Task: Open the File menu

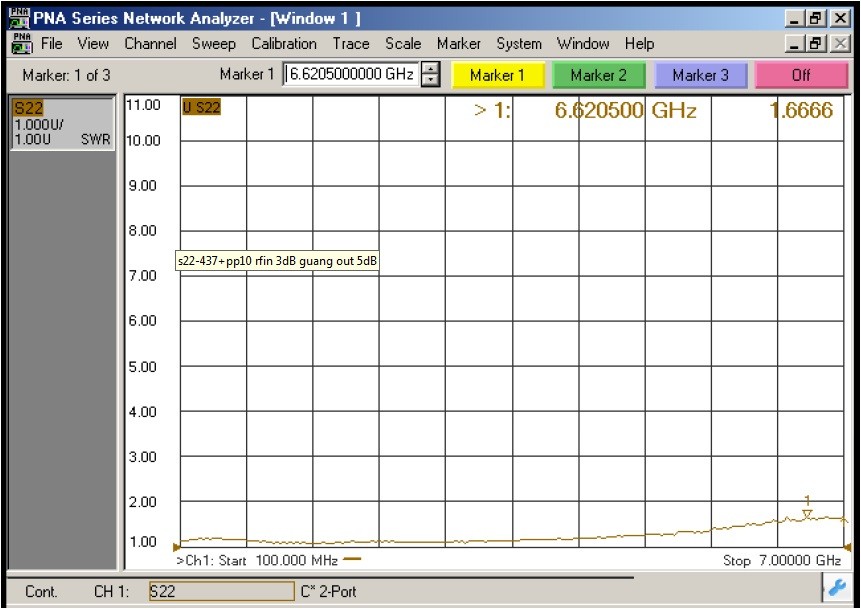Action: click(52, 43)
